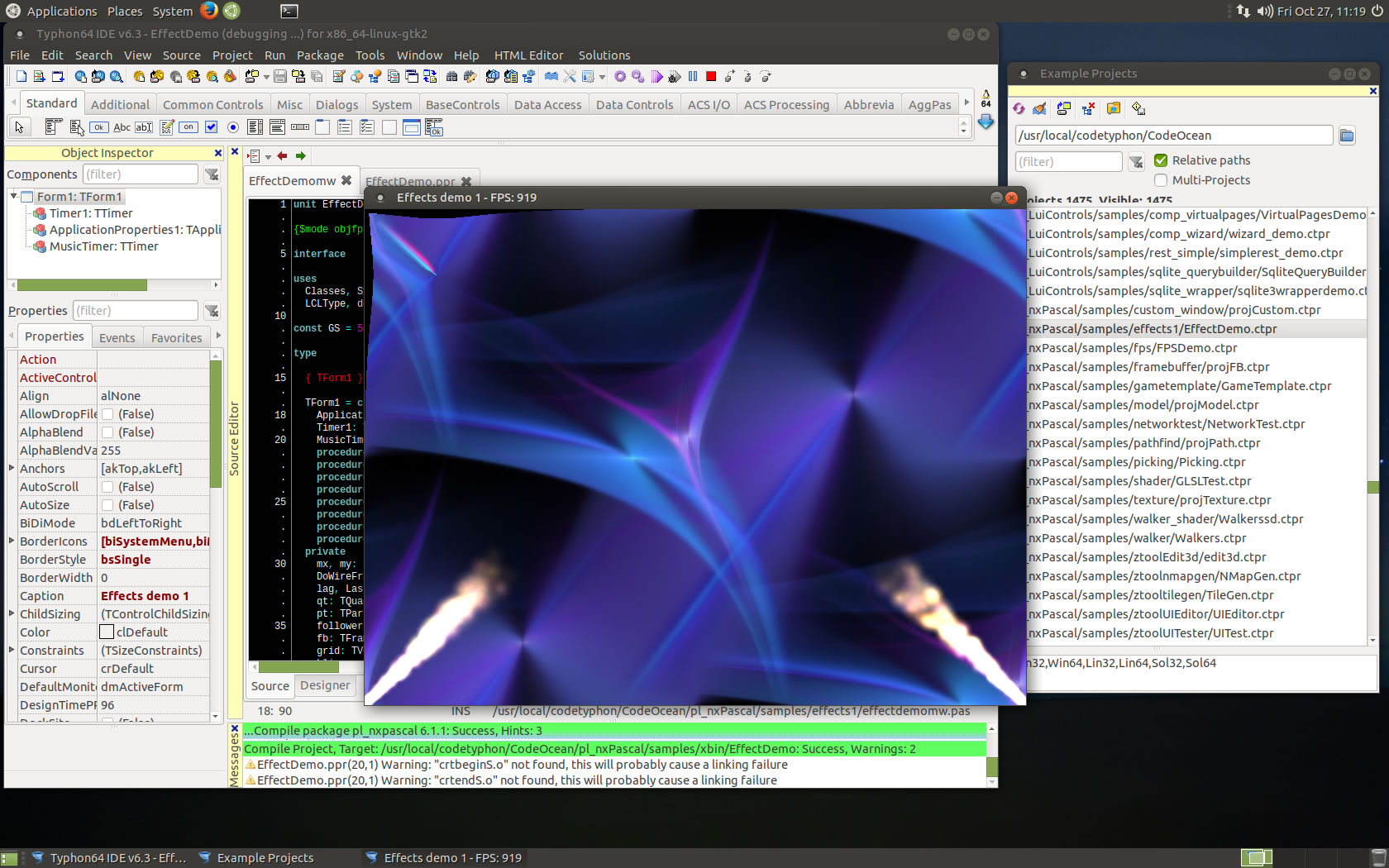The height and width of the screenshot is (868, 1389).
Task: Enable the Multi-Projects checkbox
Action: point(1161,180)
